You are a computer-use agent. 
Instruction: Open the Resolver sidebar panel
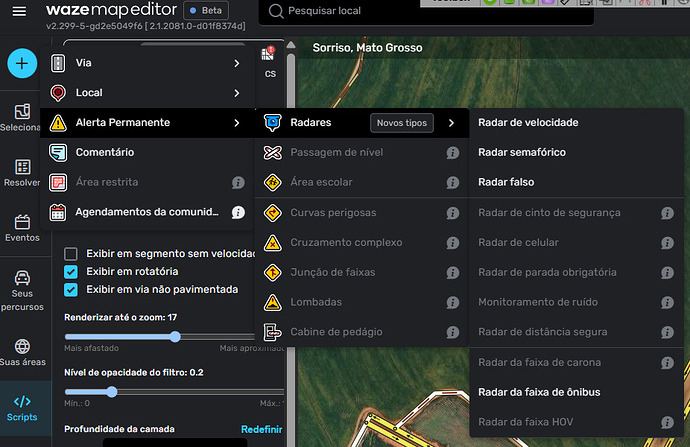[22, 173]
